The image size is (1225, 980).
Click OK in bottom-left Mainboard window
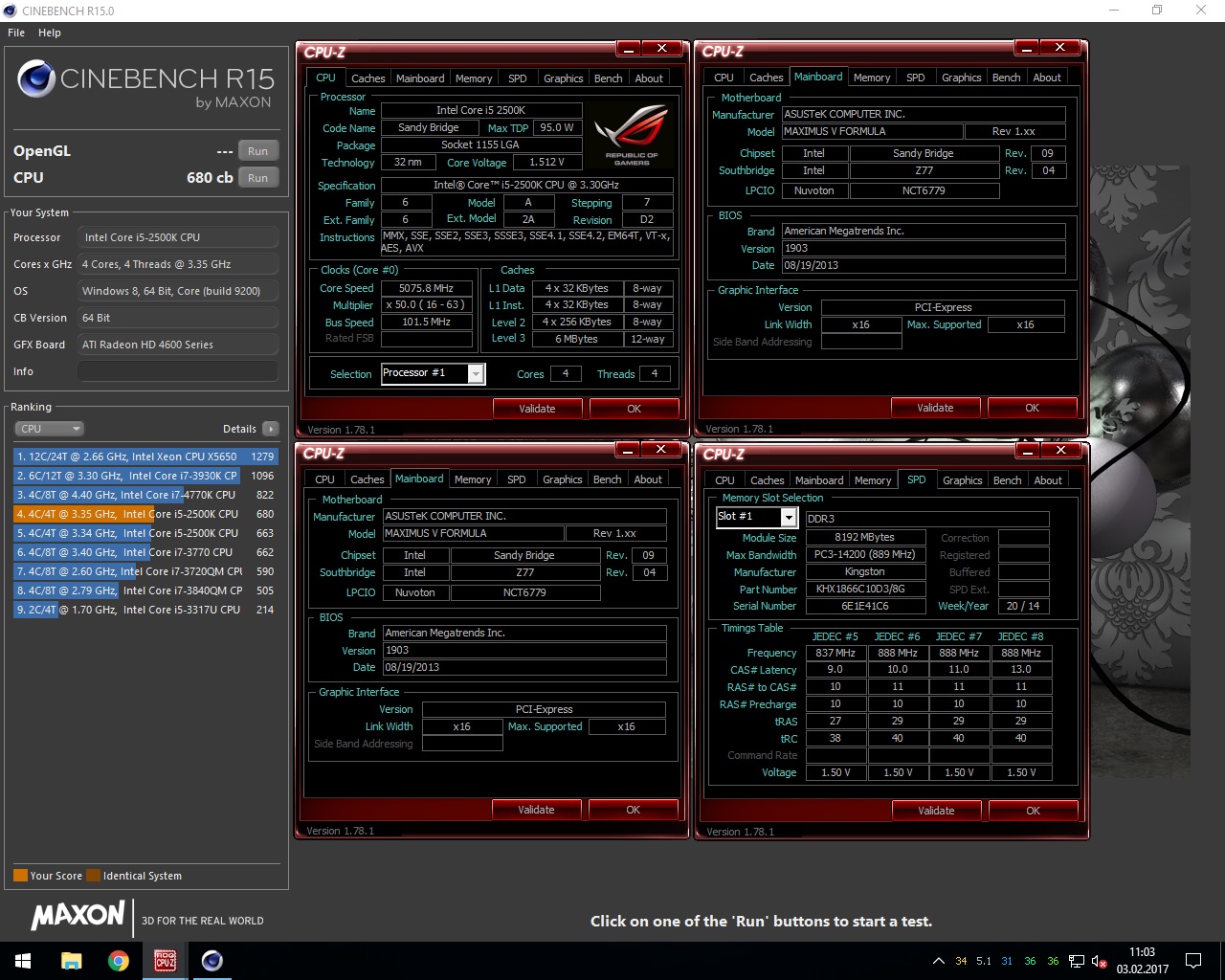click(x=634, y=810)
